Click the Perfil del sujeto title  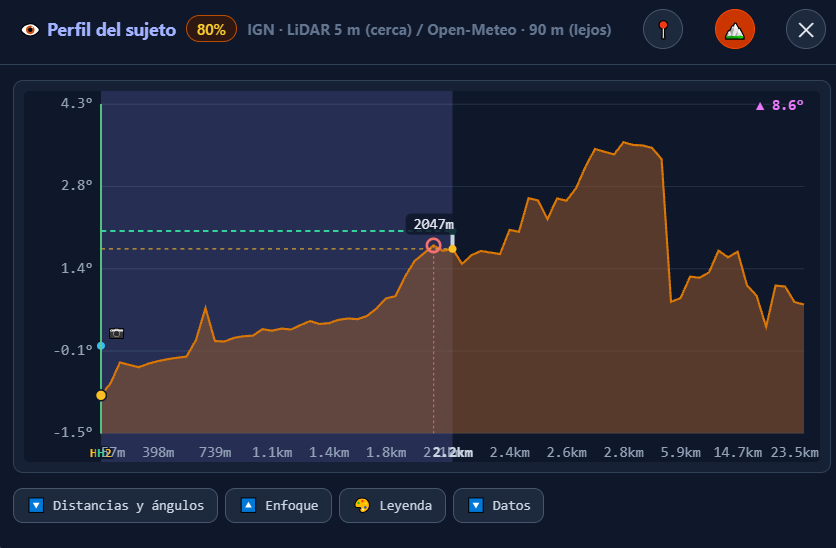pyautogui.click(x=111, y=30)
